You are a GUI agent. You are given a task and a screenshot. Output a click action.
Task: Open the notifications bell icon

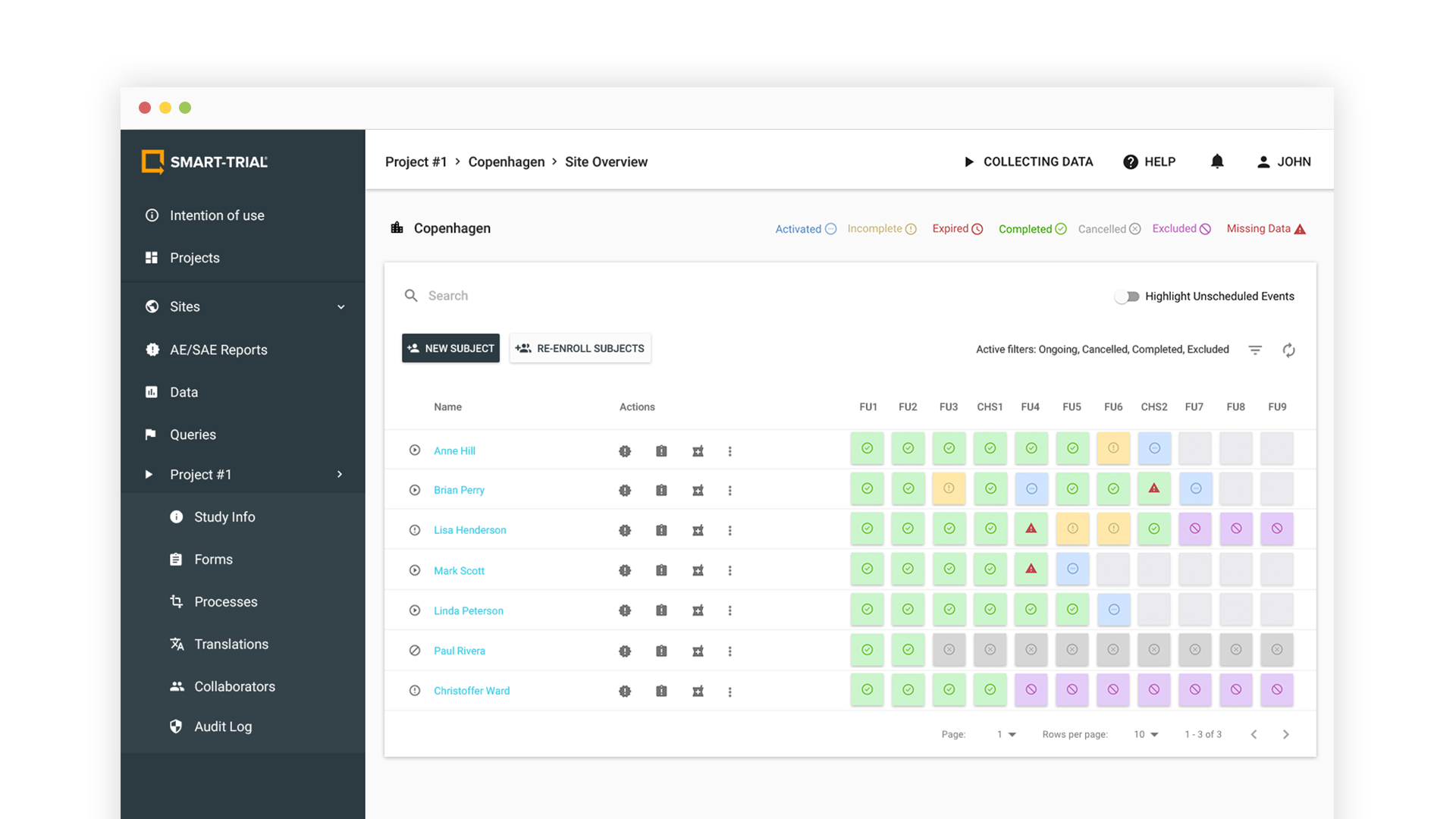[1217, 162]
